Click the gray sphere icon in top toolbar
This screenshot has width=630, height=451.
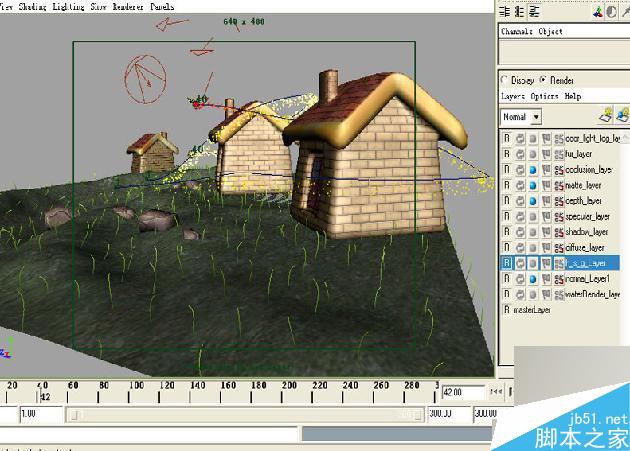(x=612, y=12)
